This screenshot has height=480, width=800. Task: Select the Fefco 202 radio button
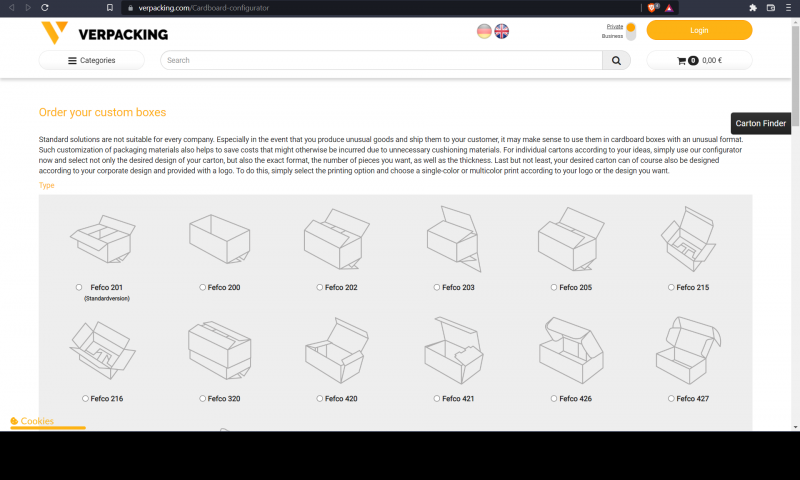pyautogui.click(x=319, y=287)
